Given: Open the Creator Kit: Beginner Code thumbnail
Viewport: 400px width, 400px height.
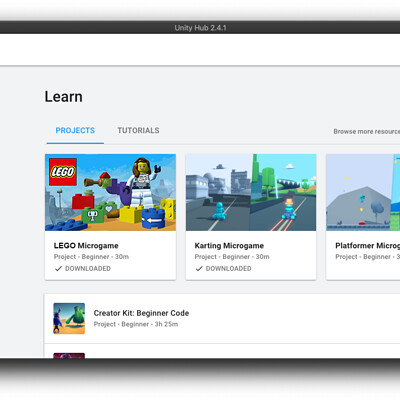Looking at the screenshot, I should pyautogui.click(x=69, y=318).
